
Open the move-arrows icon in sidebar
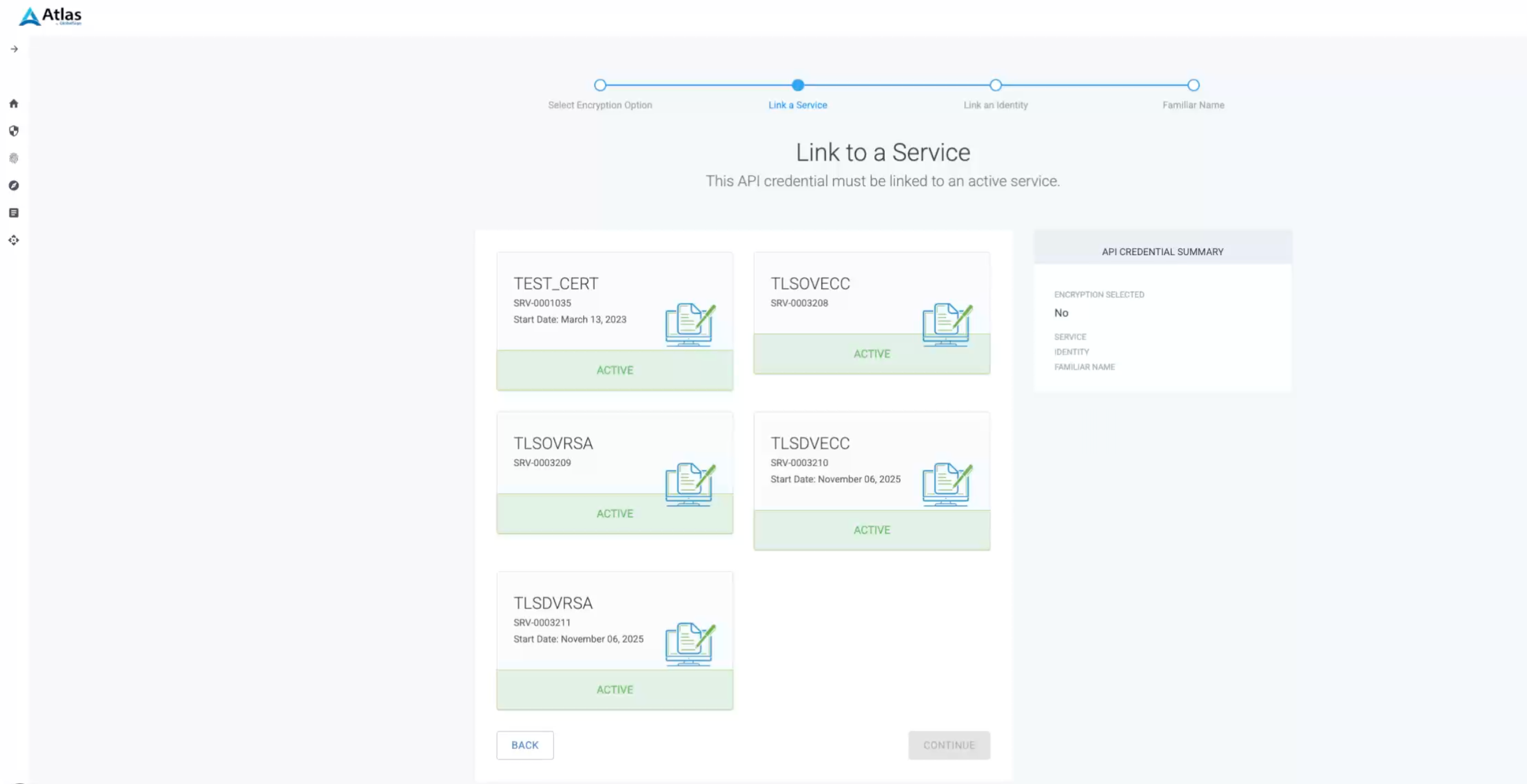pos(14,240)
